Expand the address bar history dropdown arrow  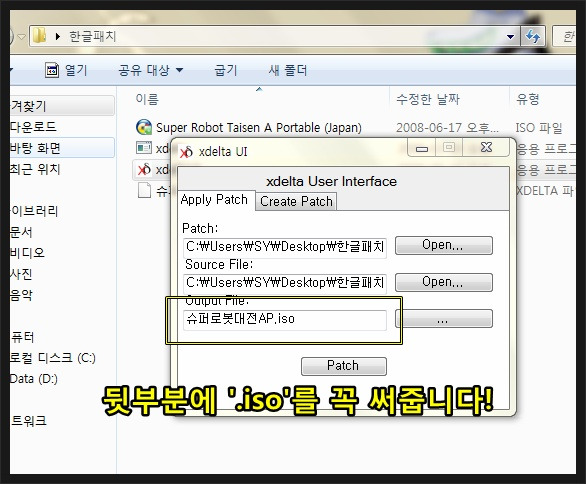click(x=510, y=36)
